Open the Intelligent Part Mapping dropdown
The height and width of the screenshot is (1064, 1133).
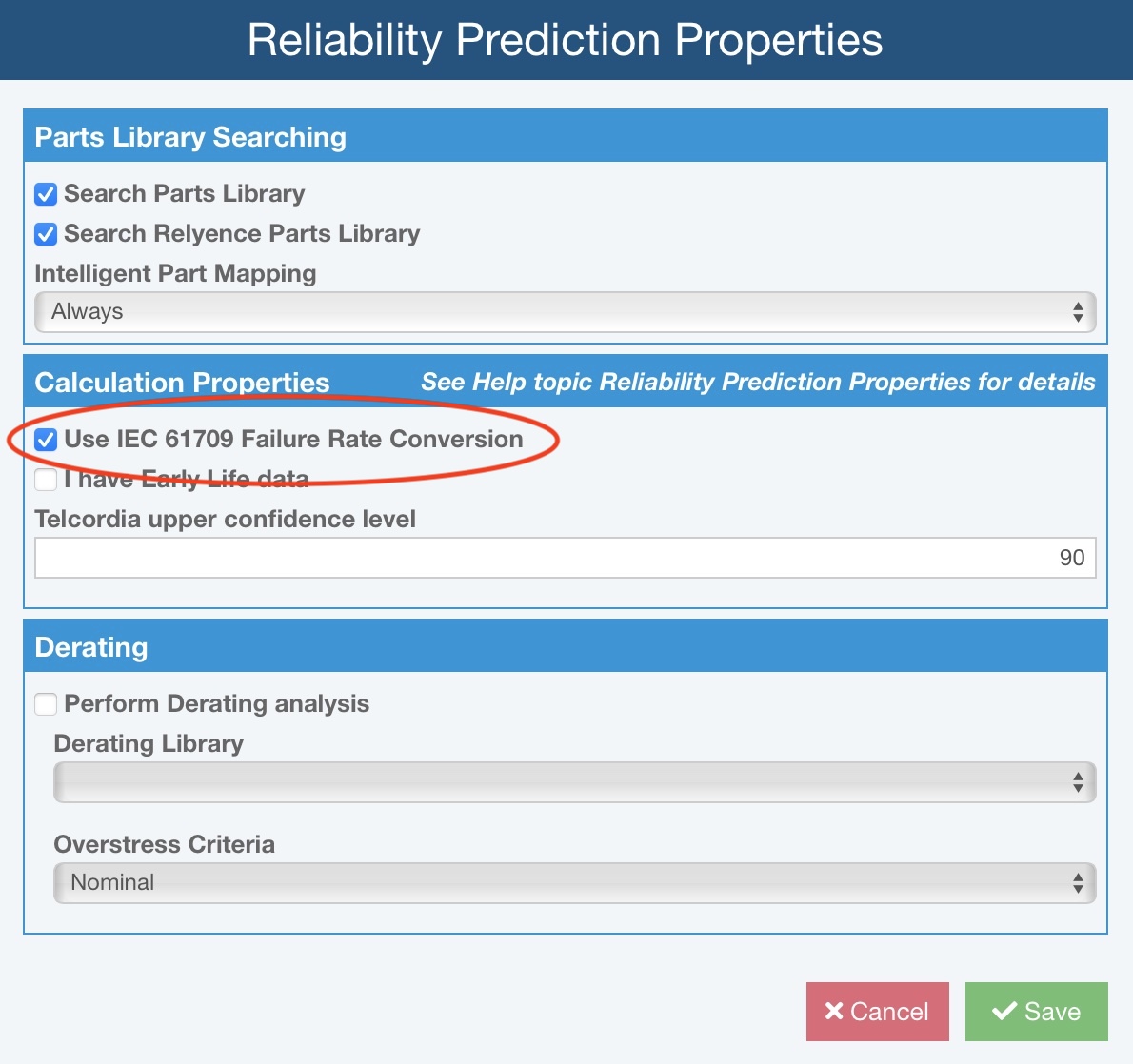(566, 311)
